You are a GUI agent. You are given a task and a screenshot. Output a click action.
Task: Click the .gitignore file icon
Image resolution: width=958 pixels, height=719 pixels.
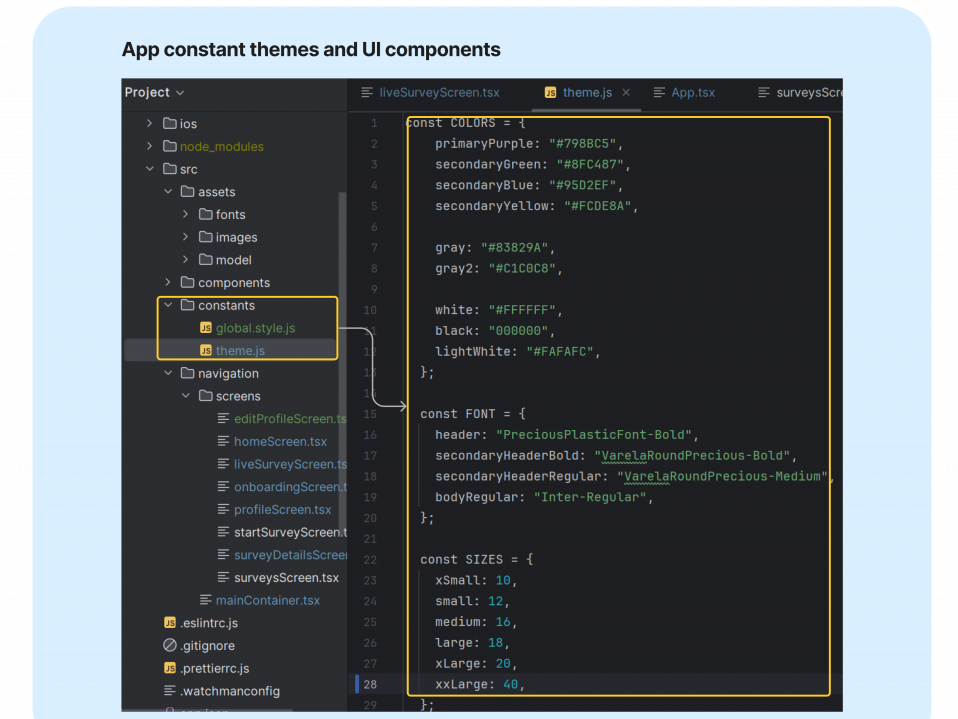point(170,646)
